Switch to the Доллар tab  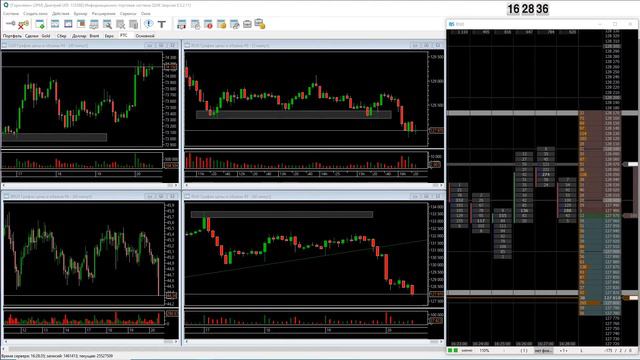tap(79, 36)
